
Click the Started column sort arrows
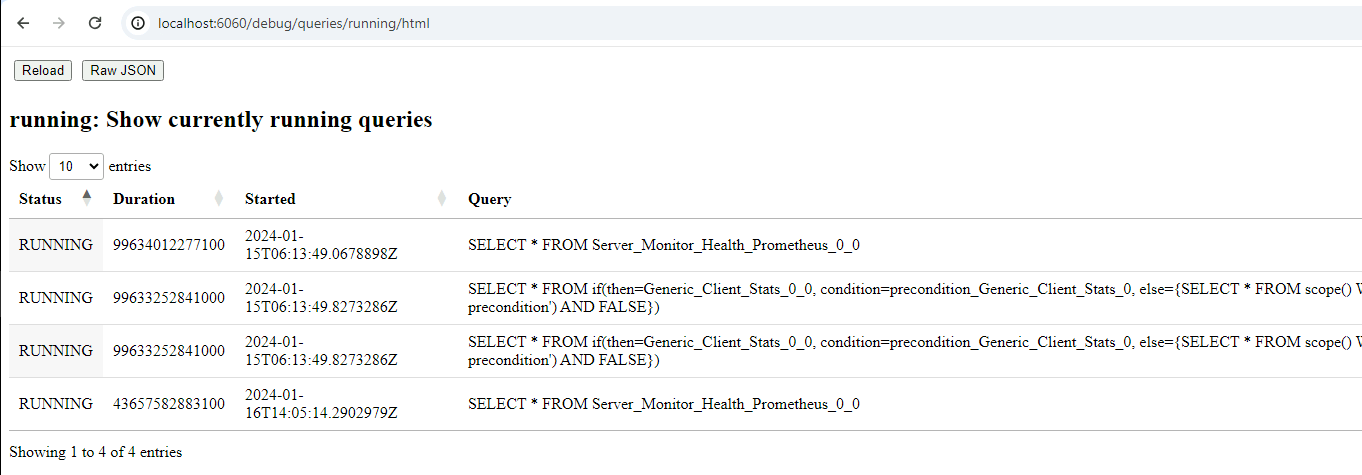pyautogui.click(x=442, y=199)
